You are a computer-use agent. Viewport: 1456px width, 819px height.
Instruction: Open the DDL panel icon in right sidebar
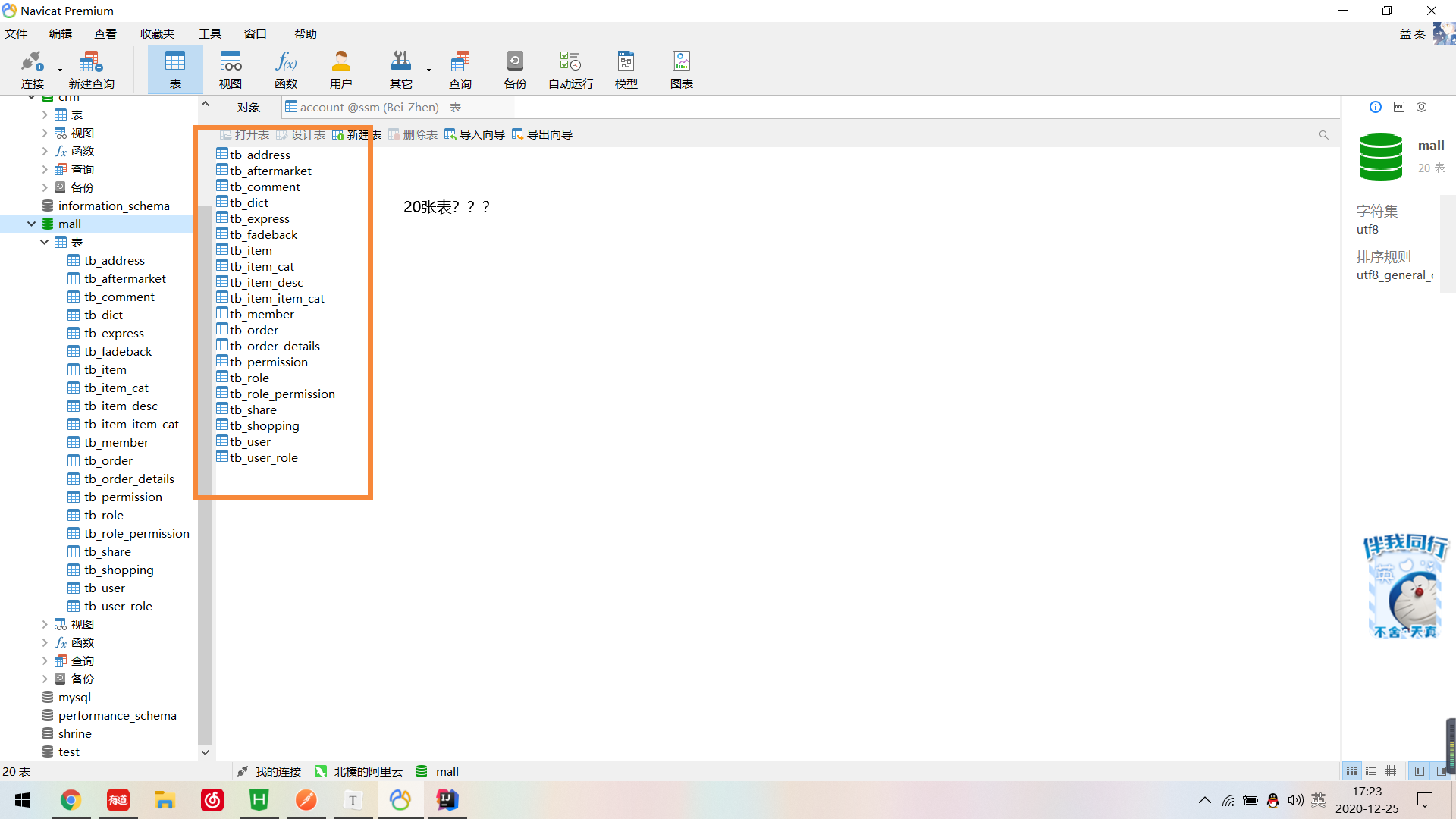pyautogui.click(x=1399, y=107)
